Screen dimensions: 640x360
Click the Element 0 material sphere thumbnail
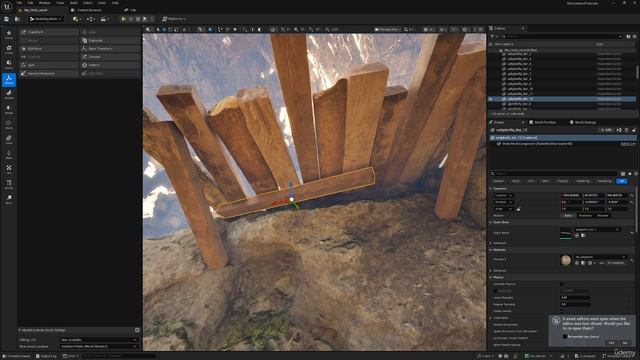click(x=565, y=260)
